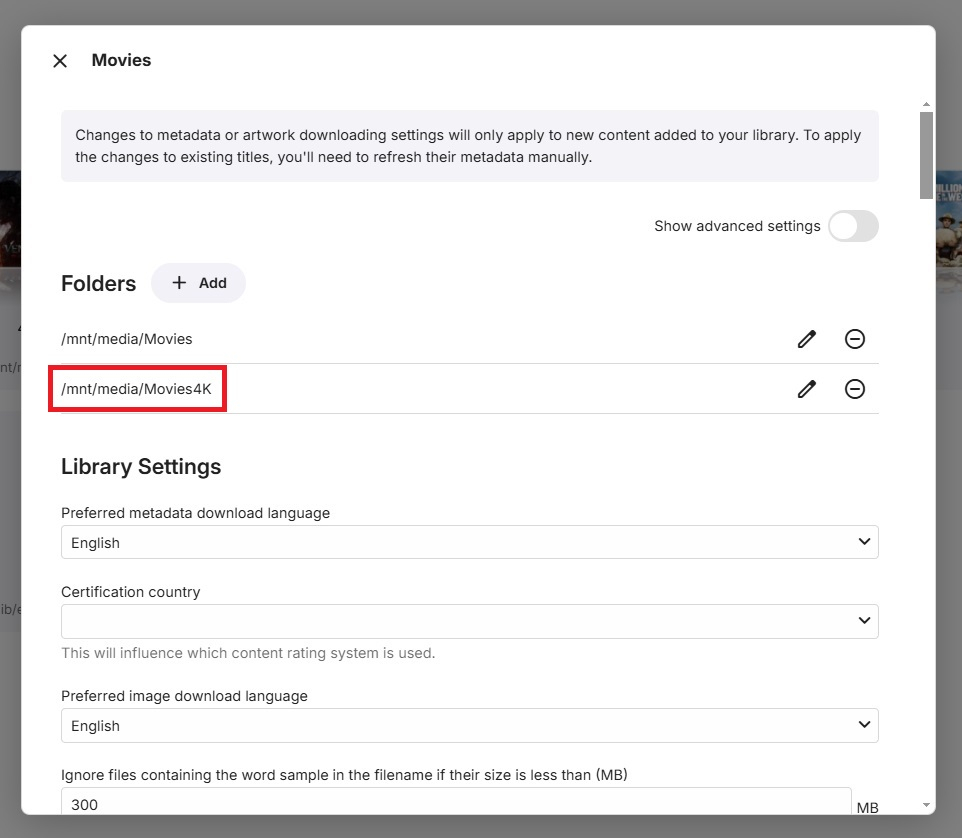Open Preferred metadata download language dropdown

coord(469,542)
